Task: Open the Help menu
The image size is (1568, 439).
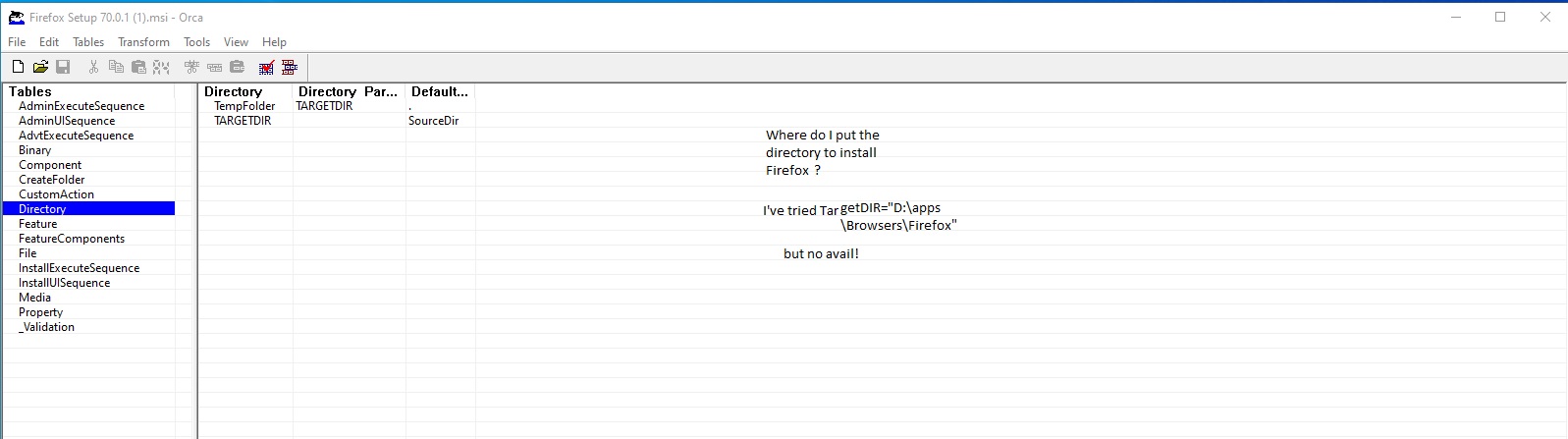Action: tap(274, 42)
